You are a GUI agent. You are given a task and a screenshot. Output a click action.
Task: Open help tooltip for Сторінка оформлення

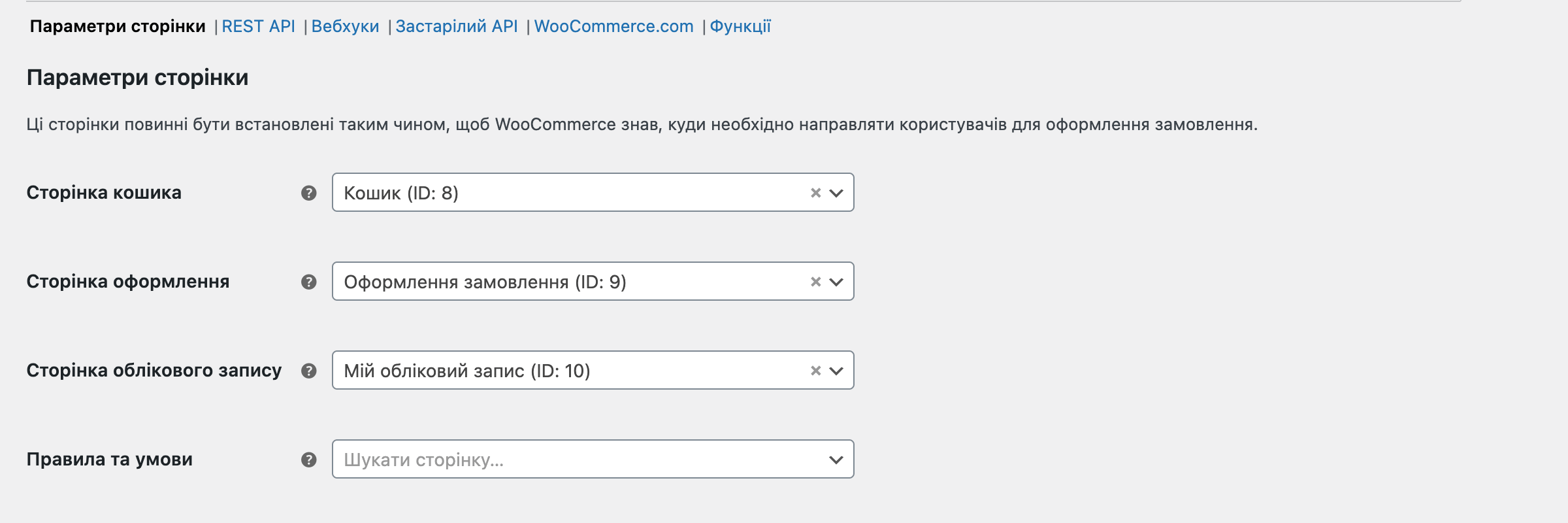pyautogui.click(x=309, y=282)
